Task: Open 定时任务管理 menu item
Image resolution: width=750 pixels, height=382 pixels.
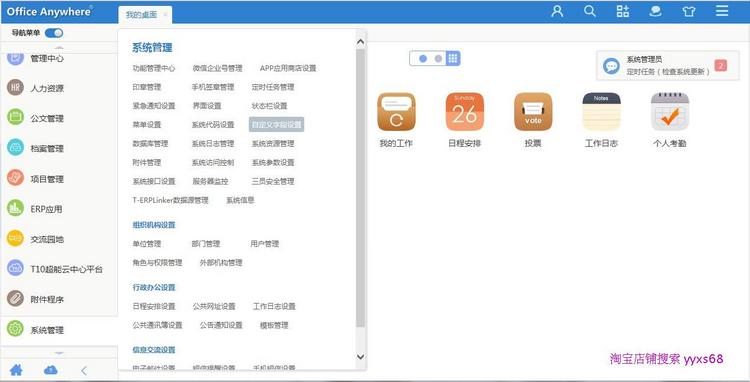Action: [x=273, y=87]
